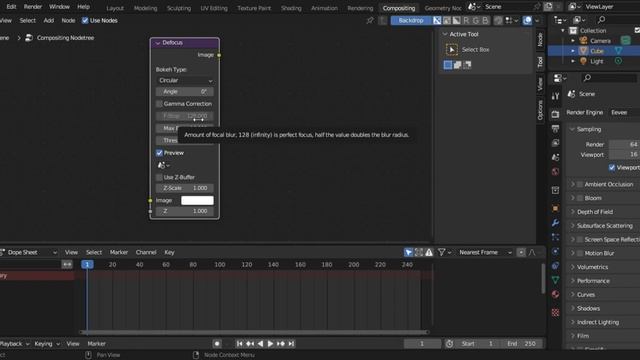This screenshot has width=640, height=360.
Task: Open the Bokeh Type Circular dropdown
Action: pos(185,80)
